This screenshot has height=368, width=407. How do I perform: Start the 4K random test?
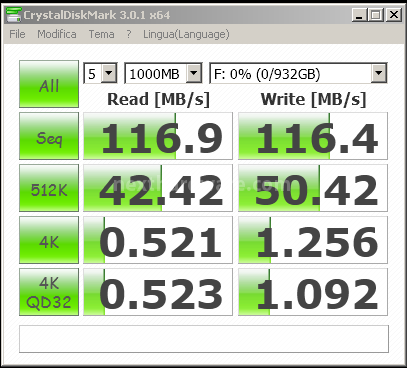click(49, 240)
